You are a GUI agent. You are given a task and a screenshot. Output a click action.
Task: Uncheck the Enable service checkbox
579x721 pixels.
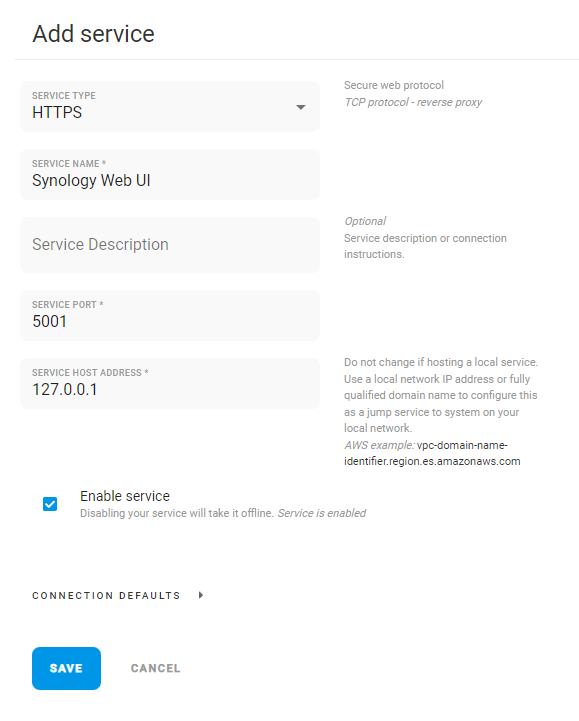pos(50,504)
